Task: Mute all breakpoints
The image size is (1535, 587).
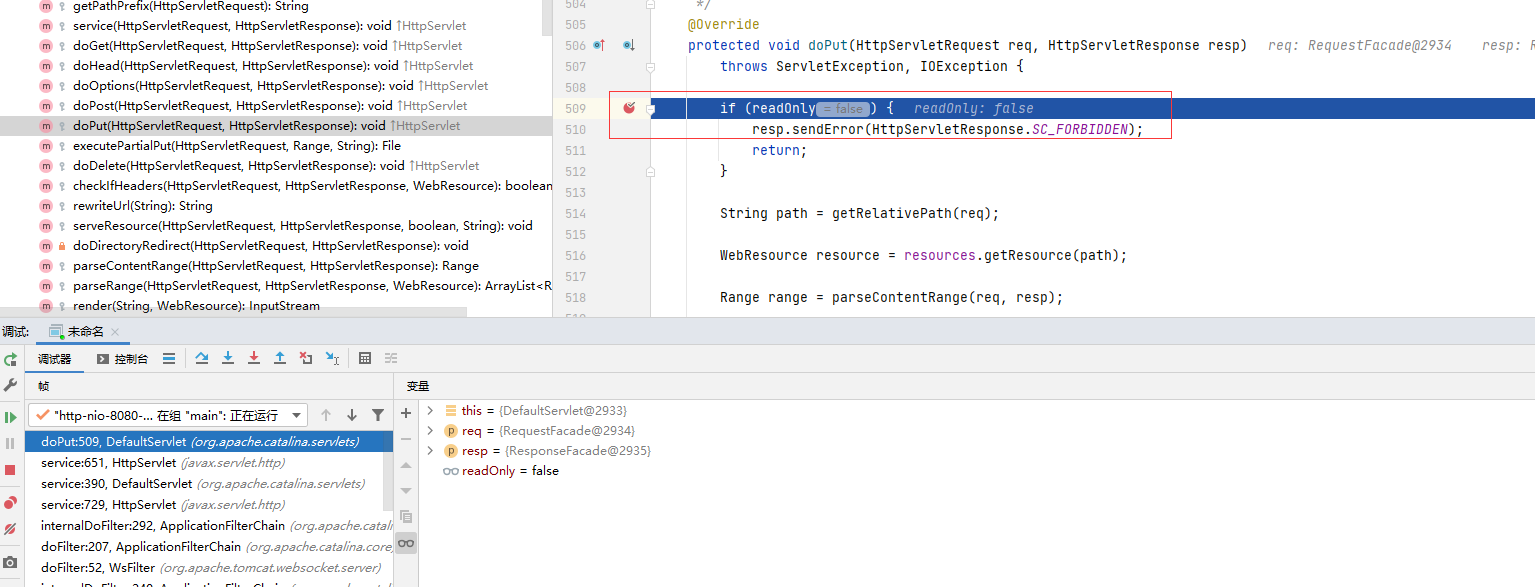Action: [x=10, y=529]
